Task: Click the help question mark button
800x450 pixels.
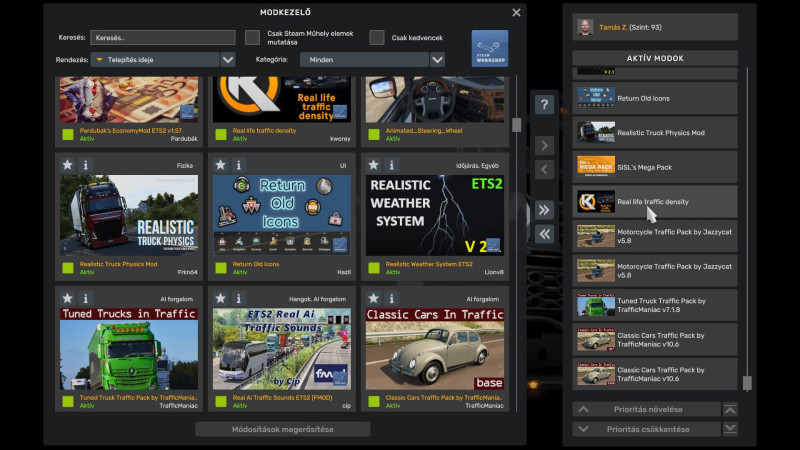Action: (544, 105)
